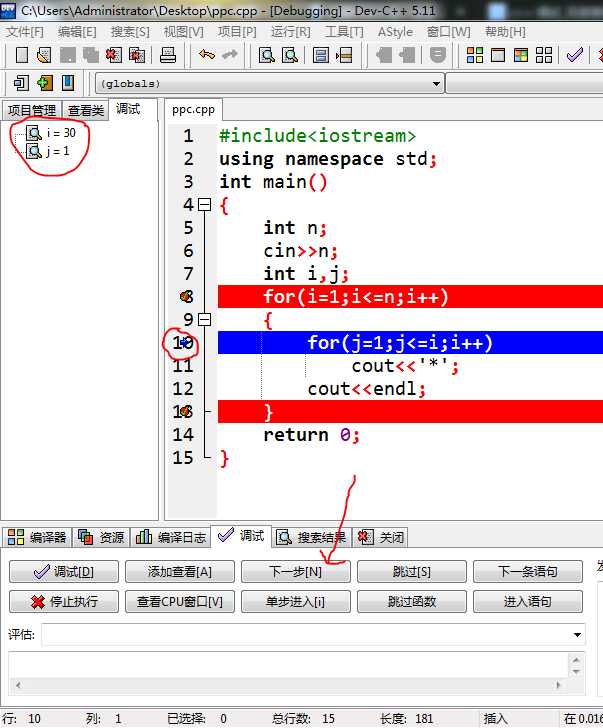Switch to the 查看类 side tab

click(86, 110)
